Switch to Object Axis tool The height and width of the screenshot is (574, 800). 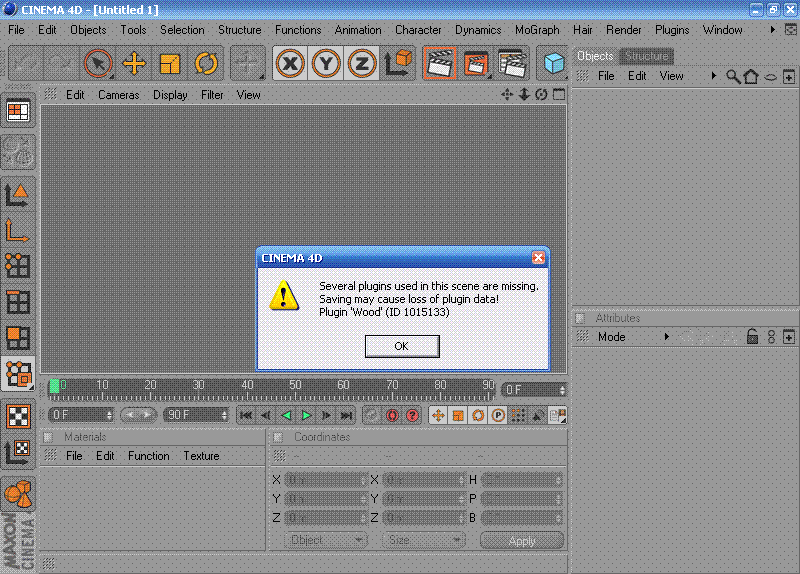18,231
